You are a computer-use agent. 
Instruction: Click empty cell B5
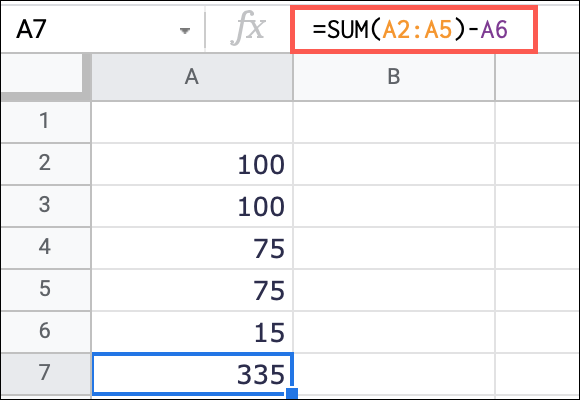coord(394,289)
